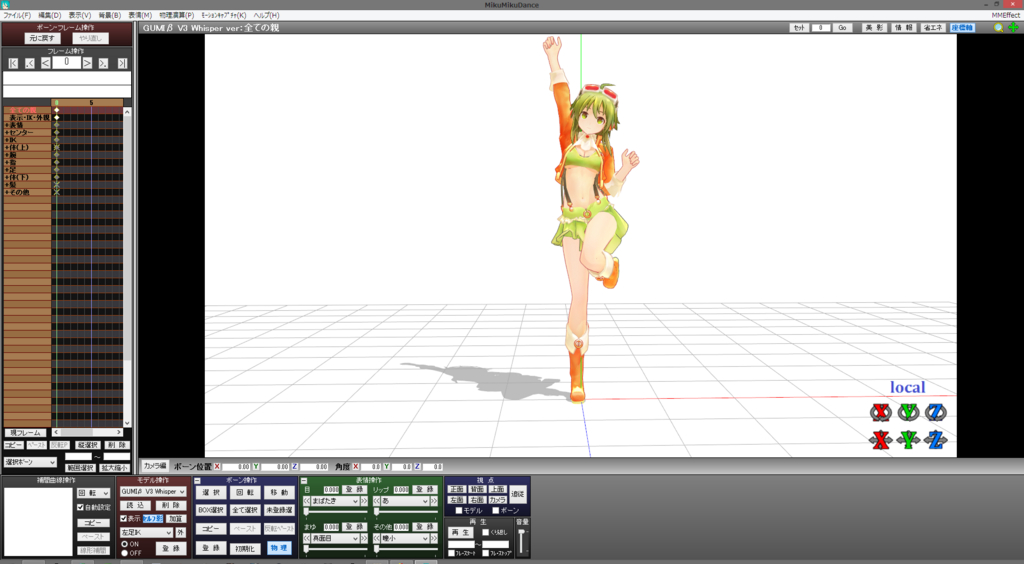The height and width of the screenshot is (564, 1024).
Task: Click the 物理 physics button
Action: coord(279,548)
